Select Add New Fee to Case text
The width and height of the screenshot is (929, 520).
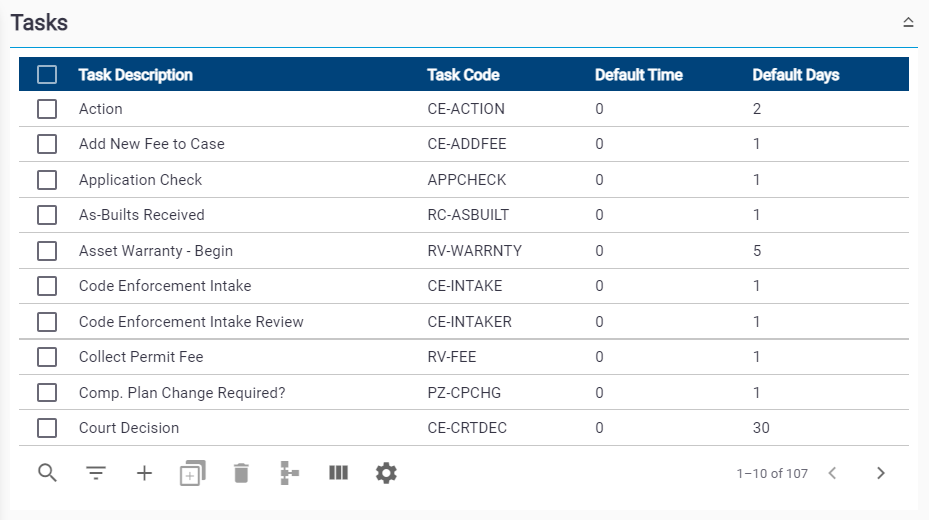152,144
